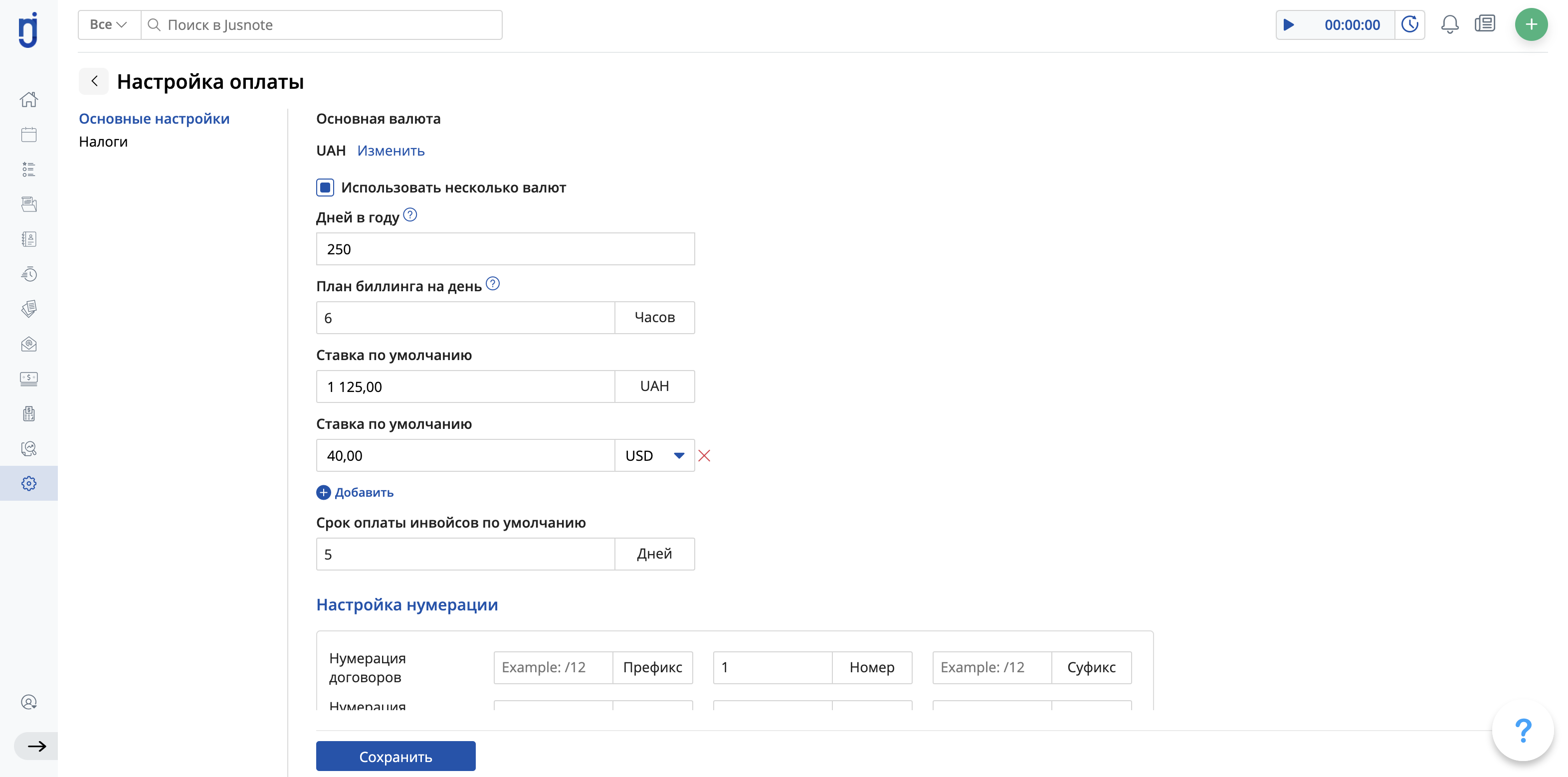Click the contract numbering Префикс field

point(553,667)
